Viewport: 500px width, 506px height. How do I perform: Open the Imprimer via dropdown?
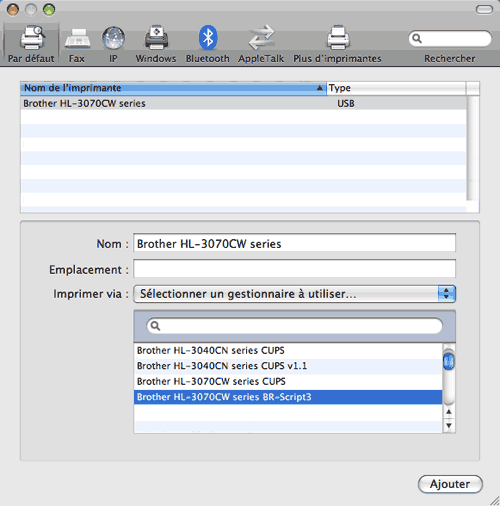294,294
